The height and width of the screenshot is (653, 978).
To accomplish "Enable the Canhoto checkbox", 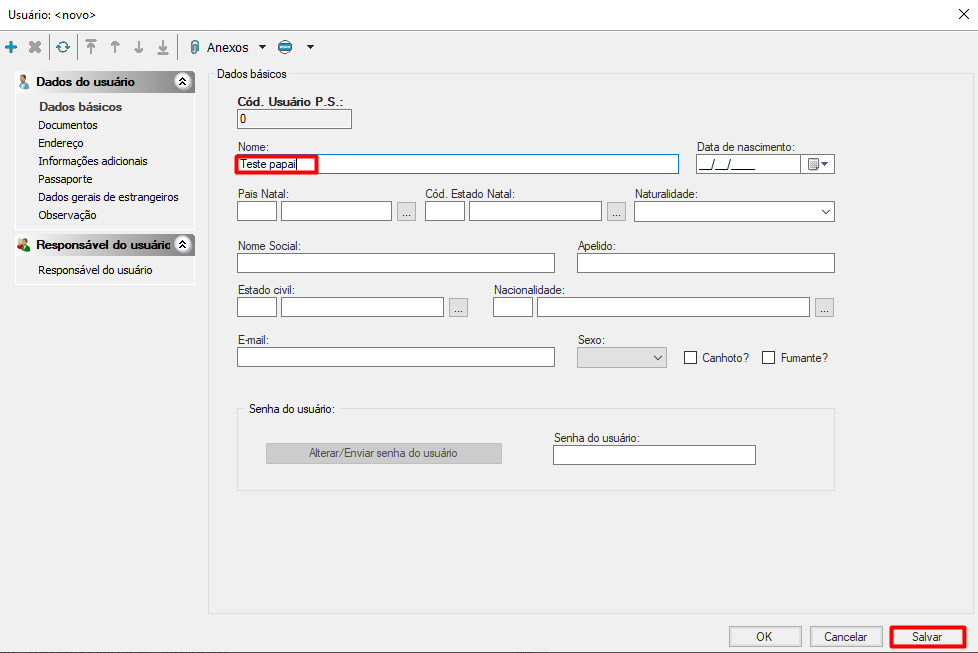I will (690, 358).
